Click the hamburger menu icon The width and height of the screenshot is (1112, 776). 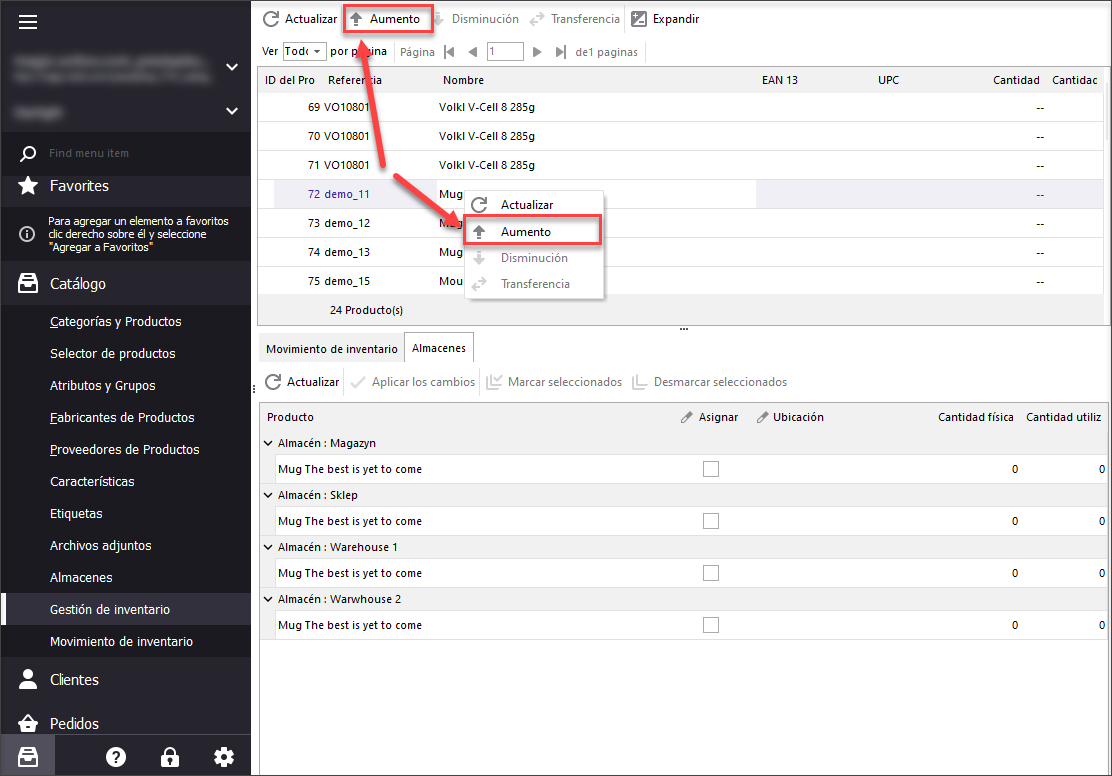click(x=28, y=22)
